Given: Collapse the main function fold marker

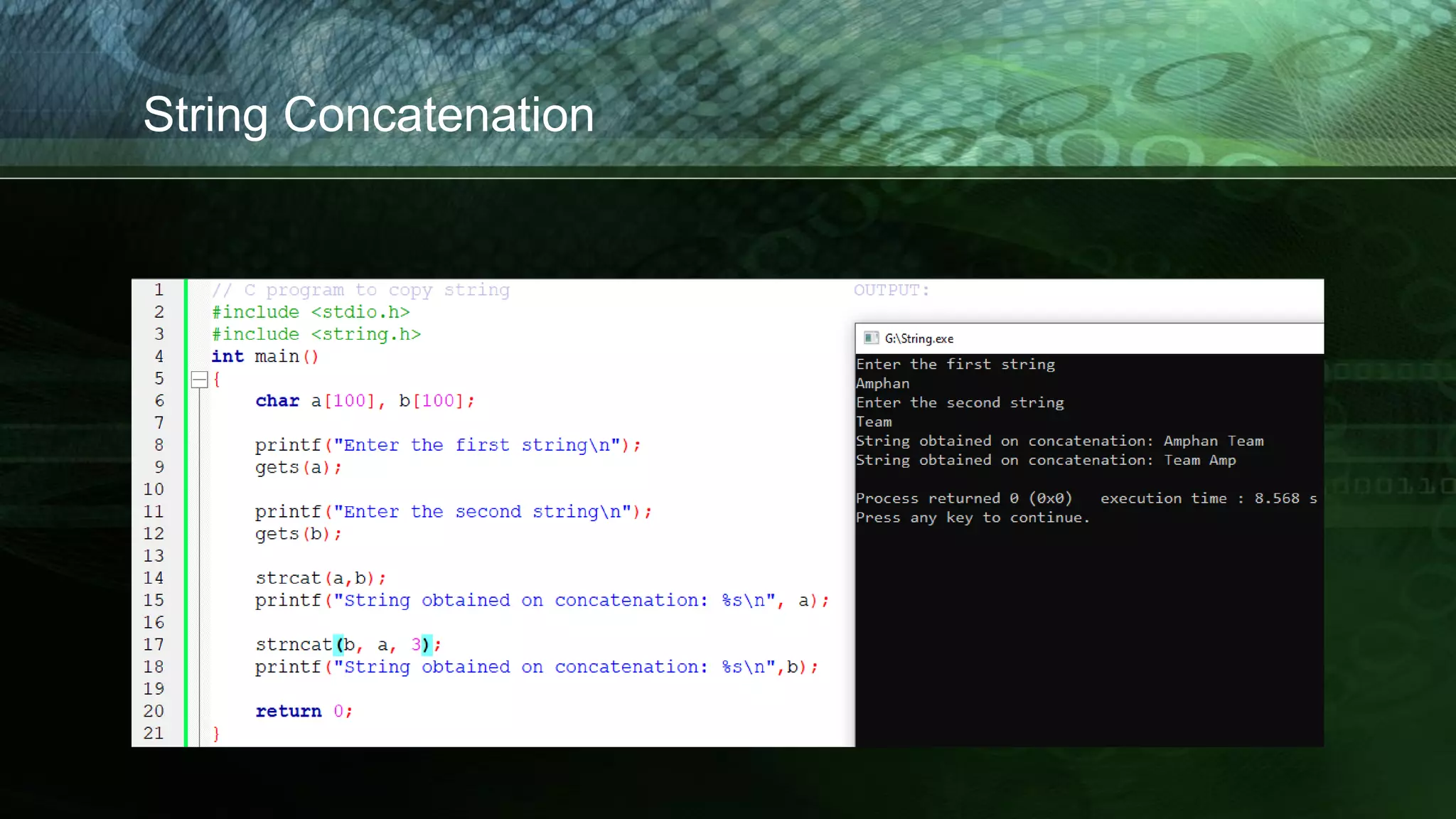Looking at the screenshot, I should (x=200, y=380).
